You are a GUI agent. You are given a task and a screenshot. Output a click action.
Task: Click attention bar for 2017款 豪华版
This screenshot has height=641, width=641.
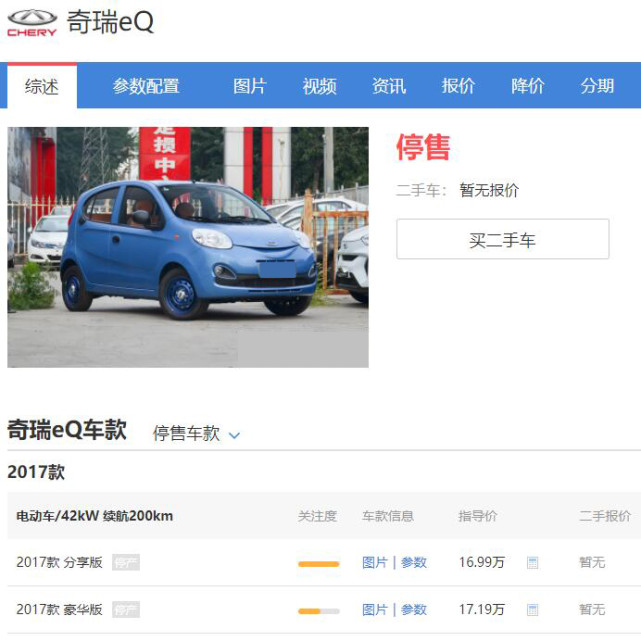click(x=319, y=612)
